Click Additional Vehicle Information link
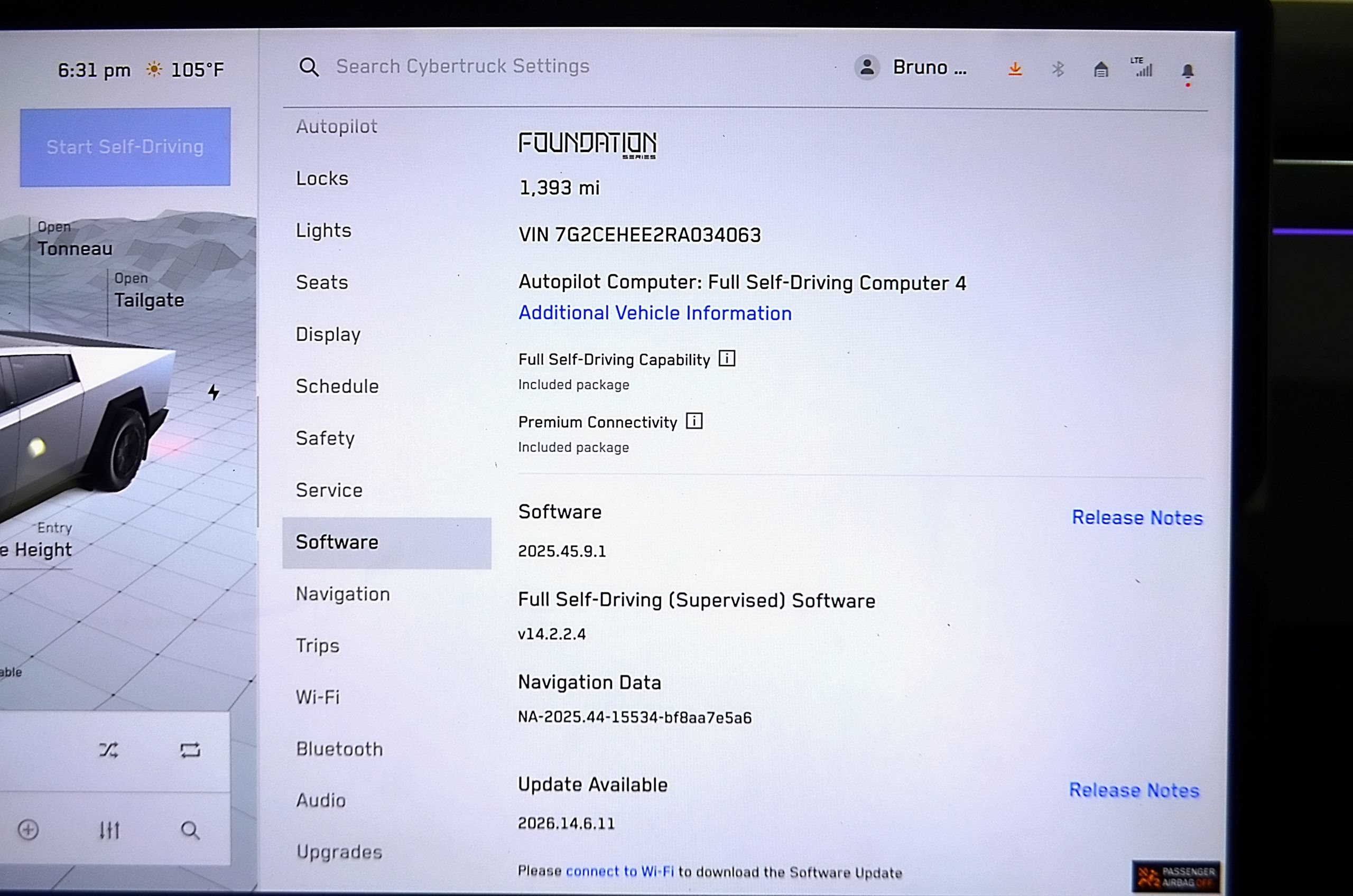 click(655, 313)
